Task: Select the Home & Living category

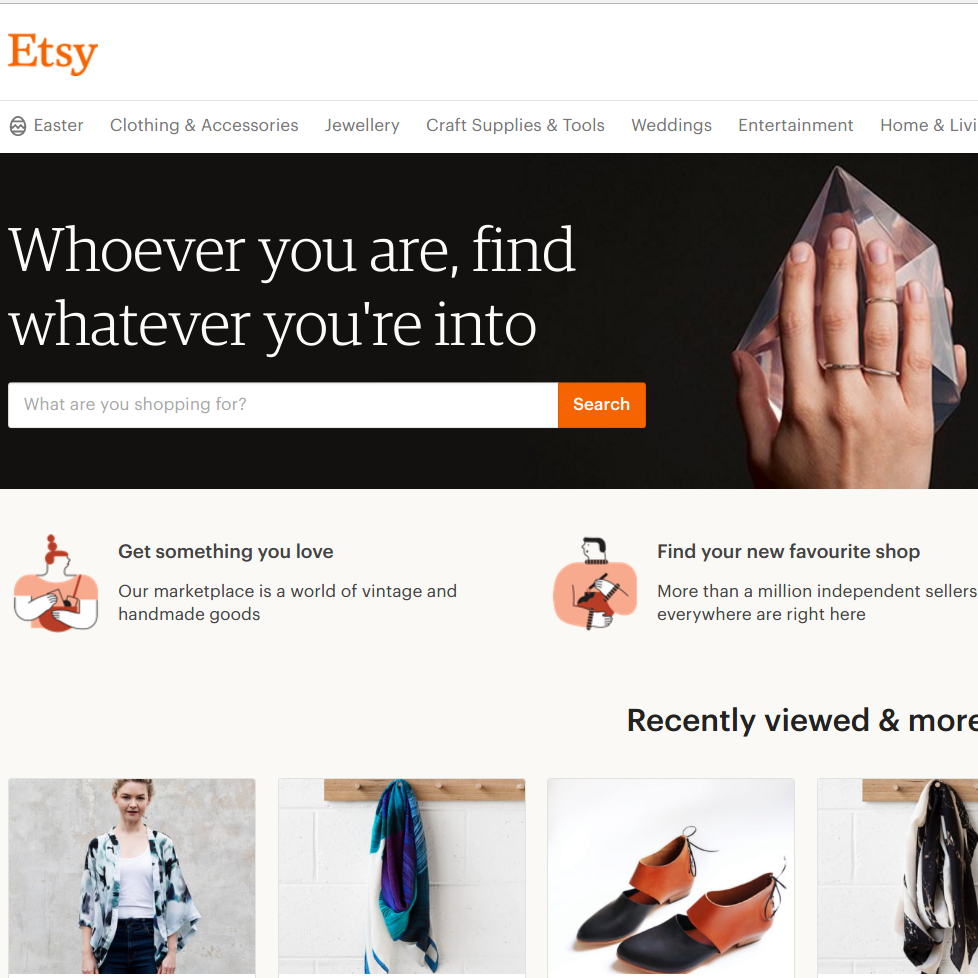Action: (x=929, y=125)
